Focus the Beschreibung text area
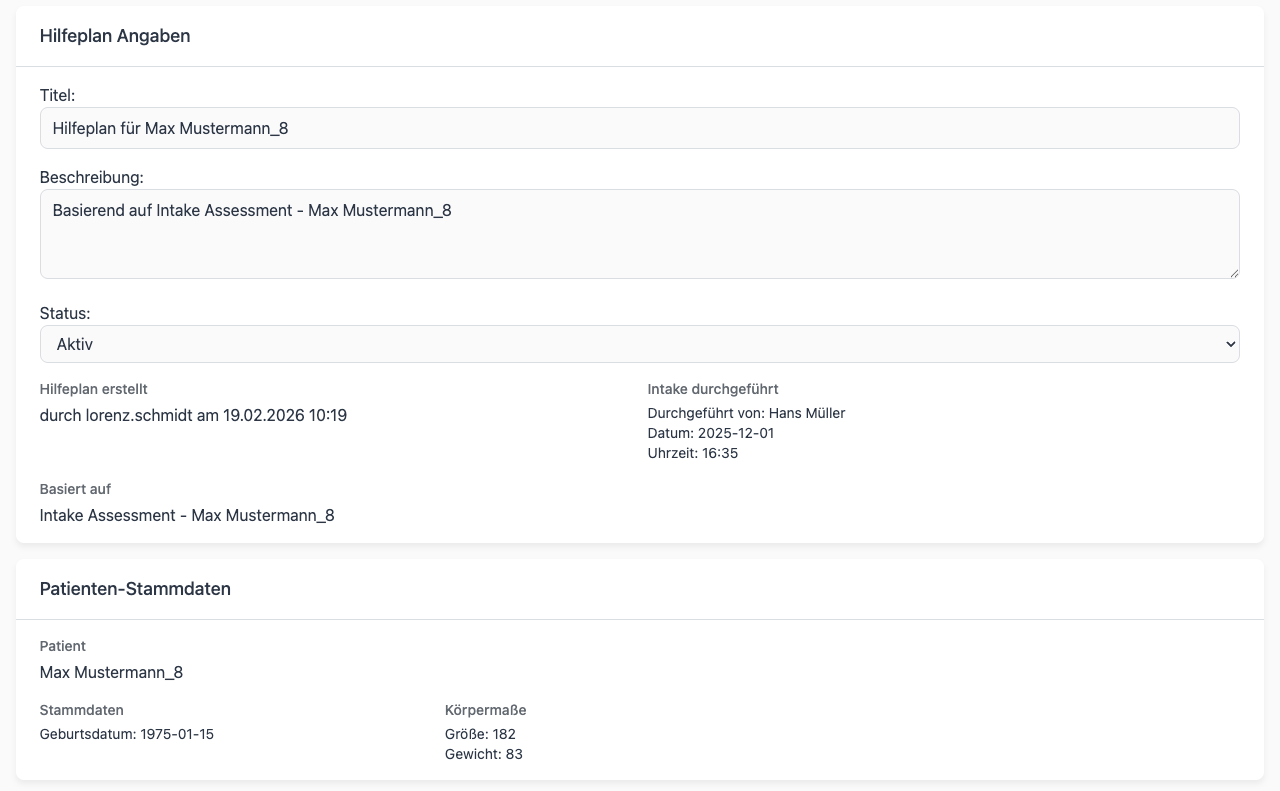The height and width of the screenshot is (791, 1280). click(639, 234)
